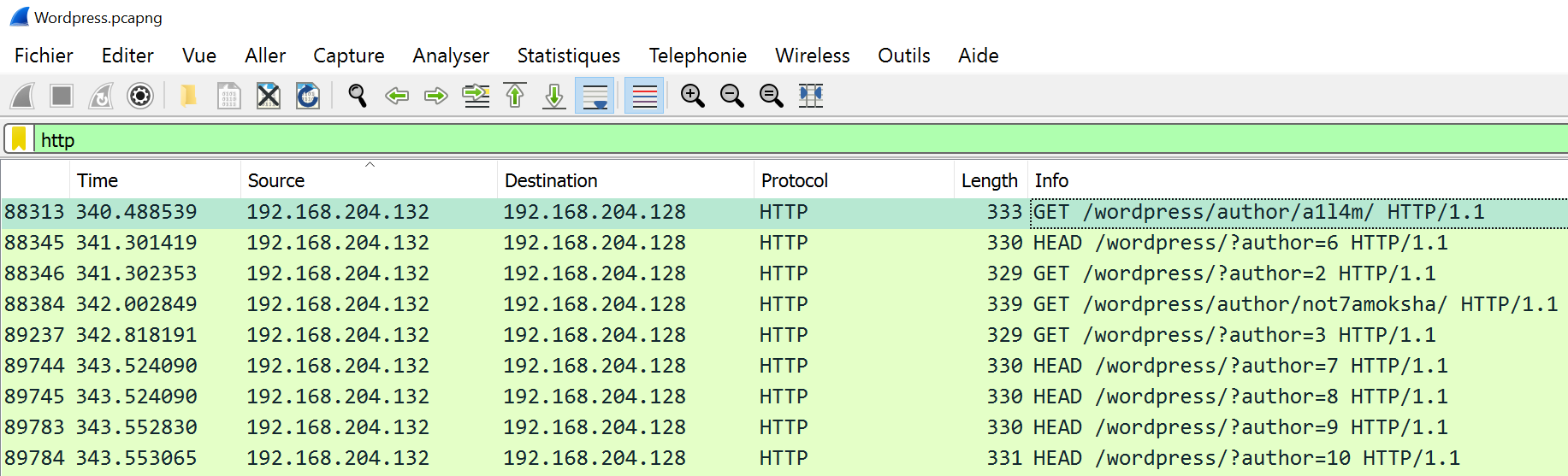The image size is (1568, 476).
Task: Select packet 88313 row
Action: [x=784, y=212]
